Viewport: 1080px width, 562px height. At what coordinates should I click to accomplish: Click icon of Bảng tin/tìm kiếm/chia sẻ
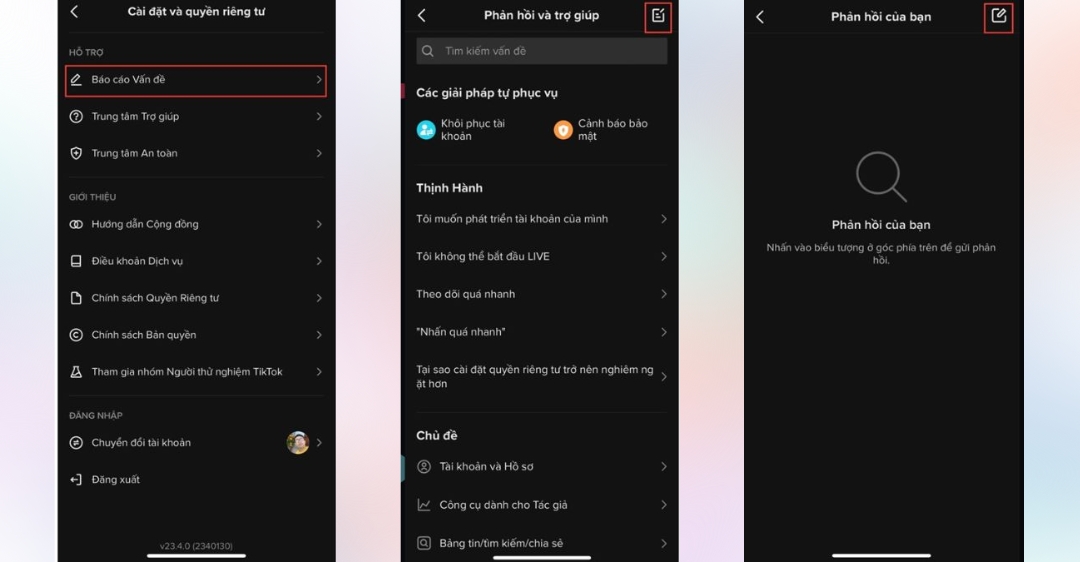pos(424,543)
